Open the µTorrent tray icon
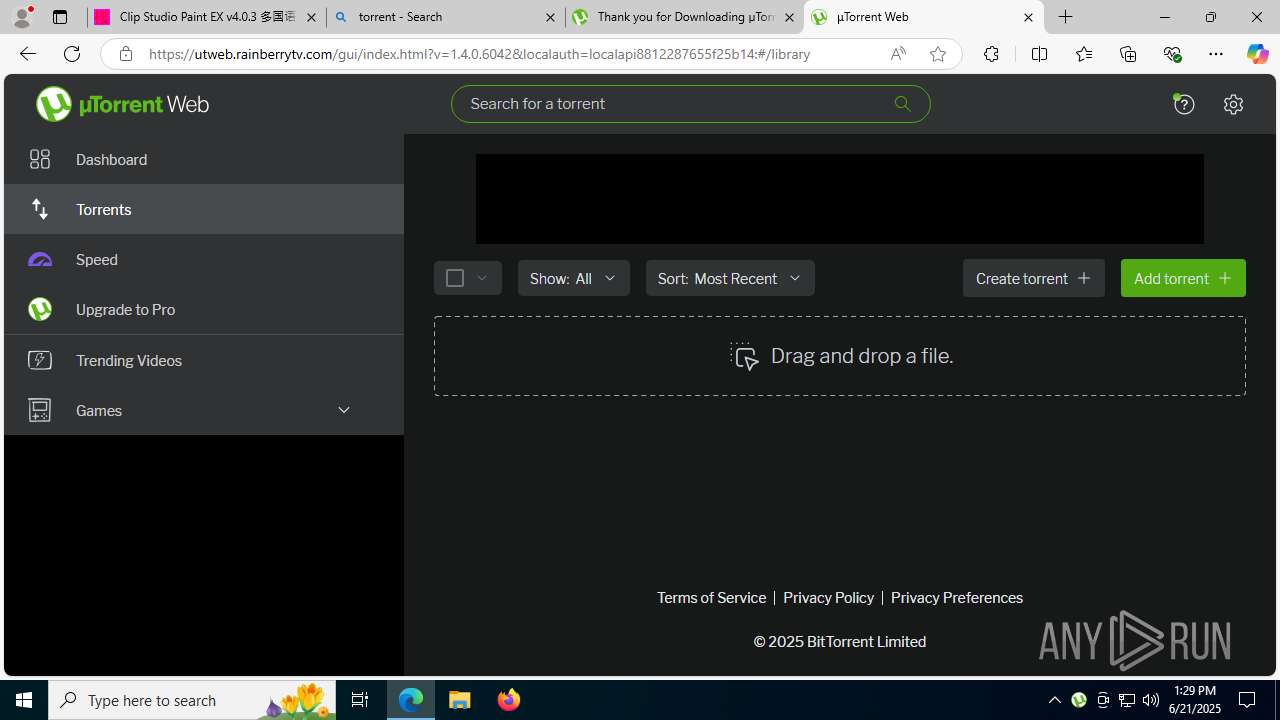 (1079, 700)
